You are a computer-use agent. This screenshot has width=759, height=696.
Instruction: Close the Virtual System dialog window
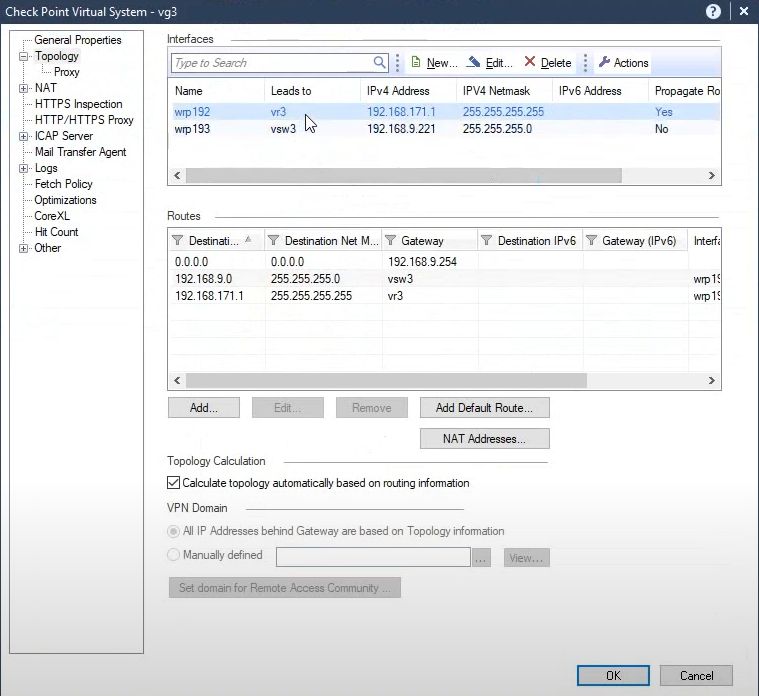[x=744, y=11]
